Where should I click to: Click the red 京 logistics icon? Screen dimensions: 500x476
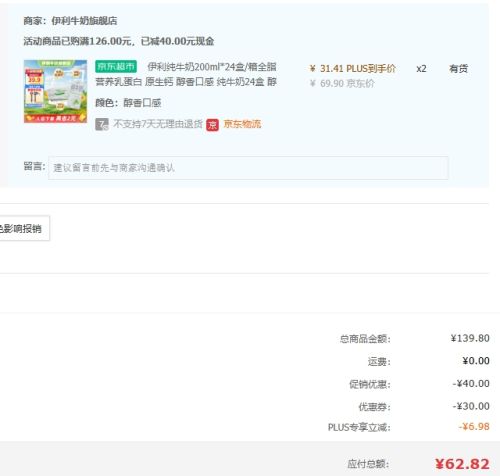pyautogui.click(x=212, y=125)
